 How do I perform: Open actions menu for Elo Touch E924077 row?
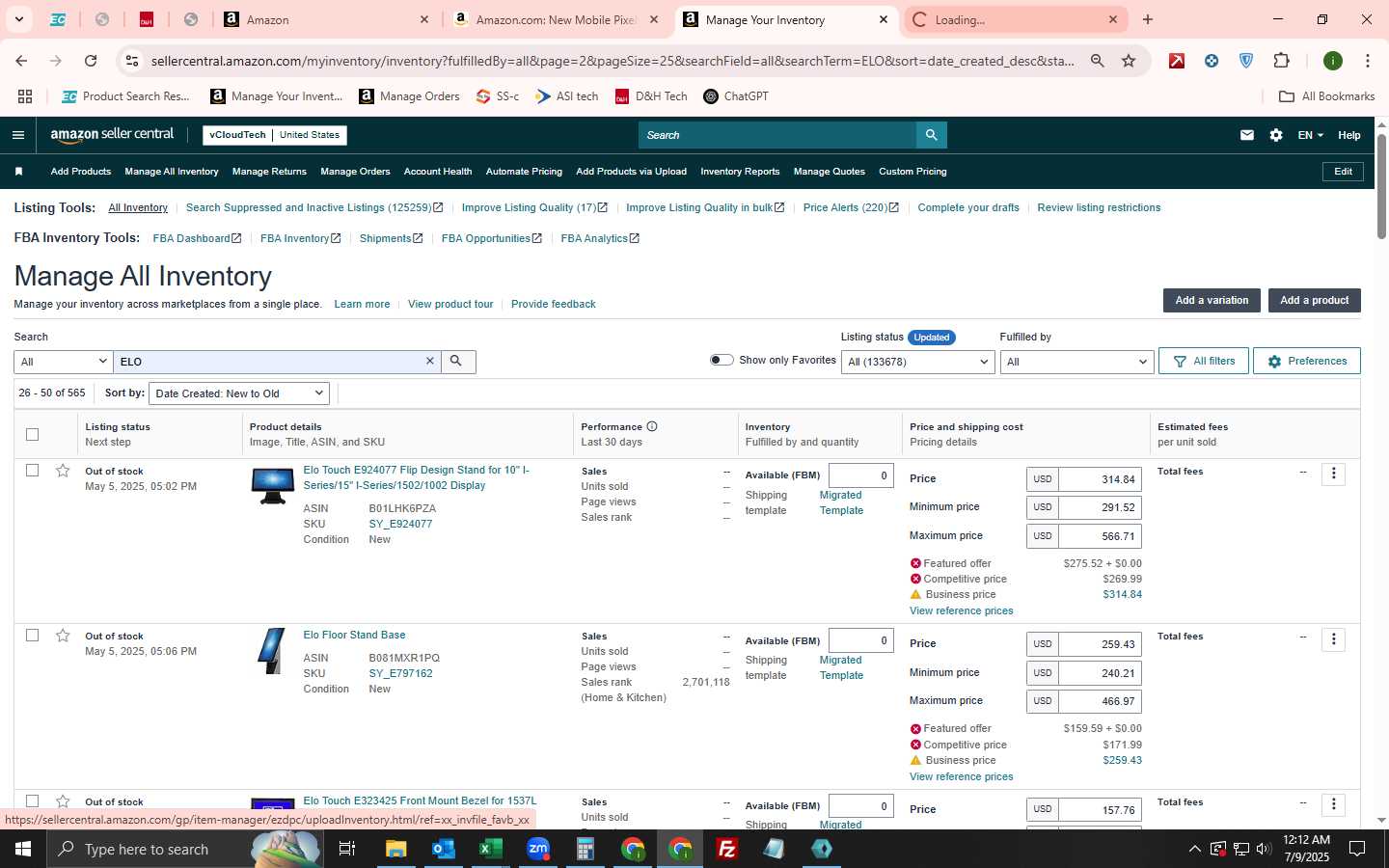click(1333, 474)
